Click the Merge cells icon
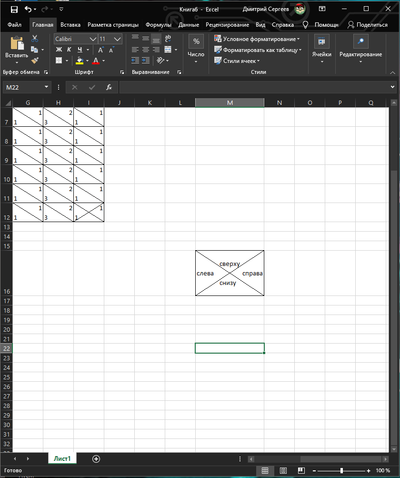Viewport: 400px width, 478px height. [x=168, y=50]
